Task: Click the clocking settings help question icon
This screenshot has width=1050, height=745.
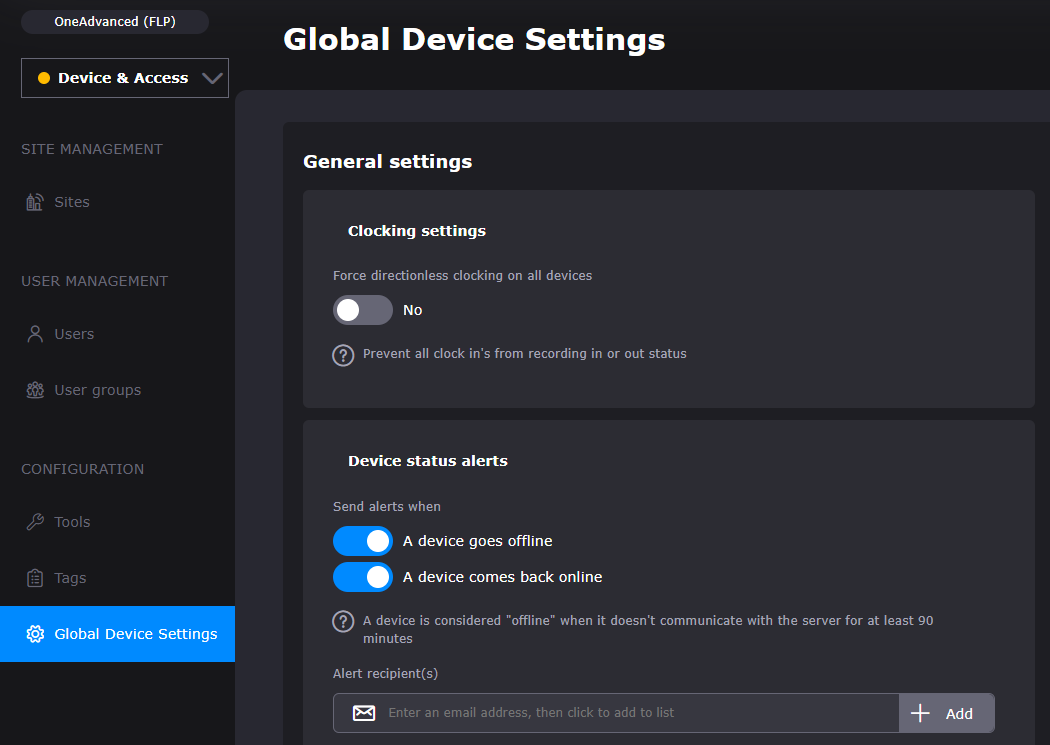Action: tap(343, 354)
